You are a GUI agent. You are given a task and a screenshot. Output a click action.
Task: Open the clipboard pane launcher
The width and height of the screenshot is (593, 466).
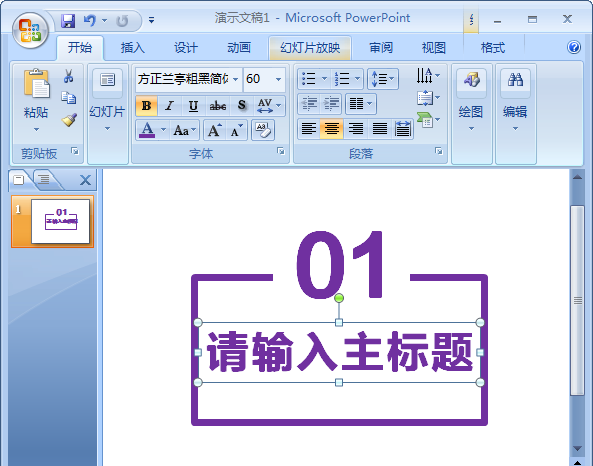[75, 151]
